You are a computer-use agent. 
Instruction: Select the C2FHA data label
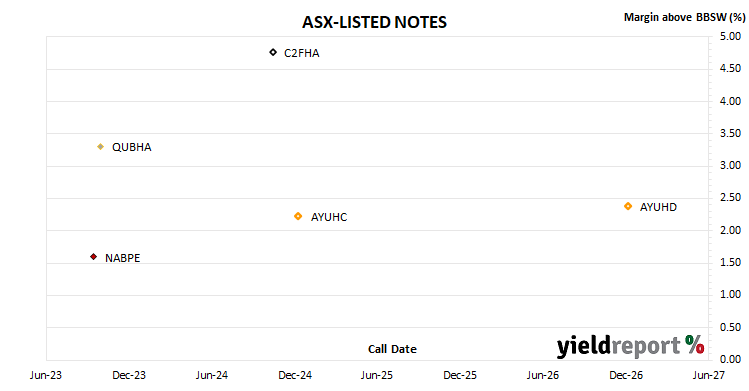301,53
